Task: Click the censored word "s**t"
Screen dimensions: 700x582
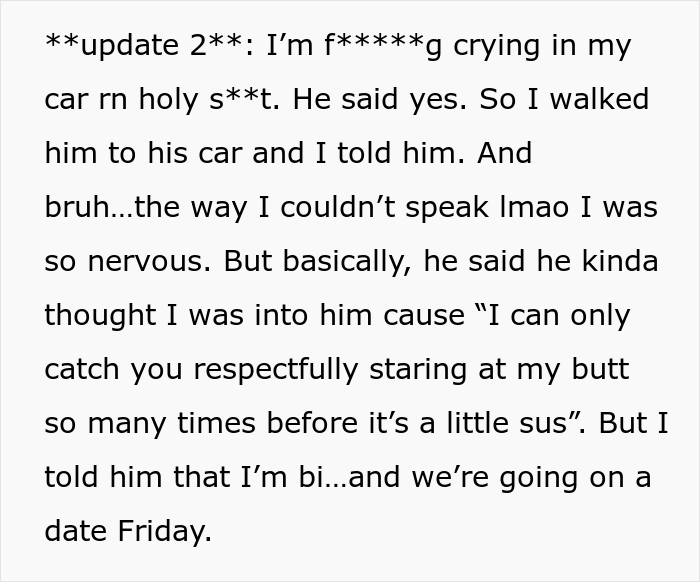Action: click(240, 99)
